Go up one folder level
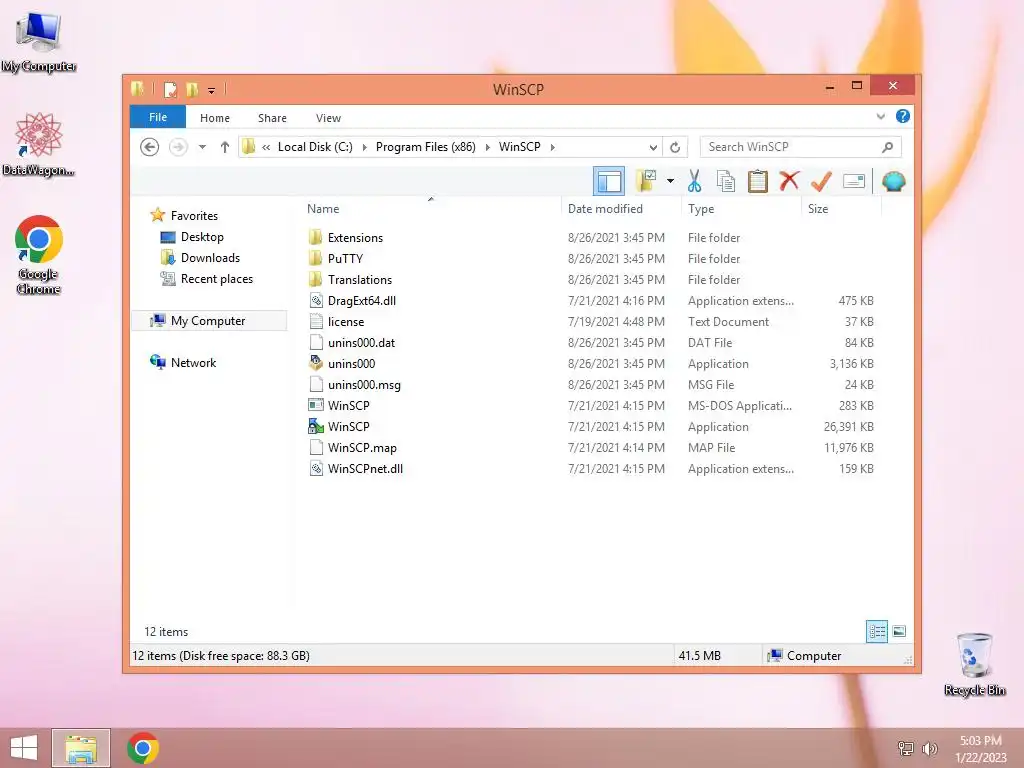The image size is (1024, 768). [x=225, y=147]
